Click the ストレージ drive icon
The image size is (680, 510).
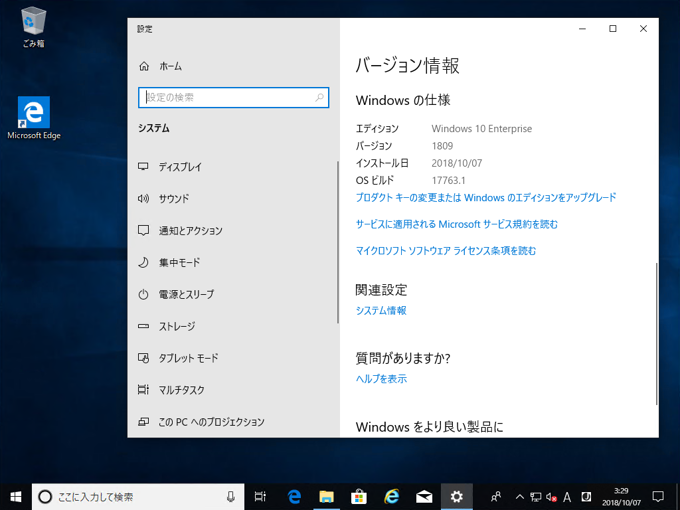click(143, 326)
